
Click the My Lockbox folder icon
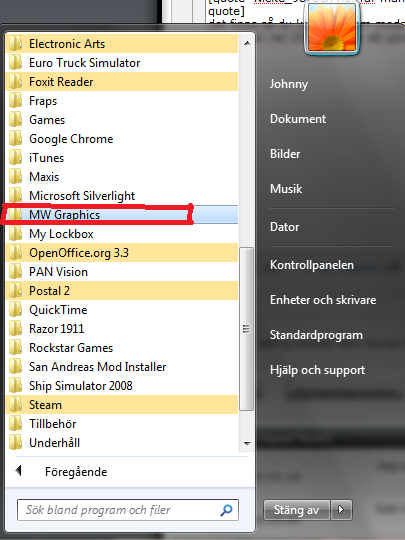coord(15,234)
